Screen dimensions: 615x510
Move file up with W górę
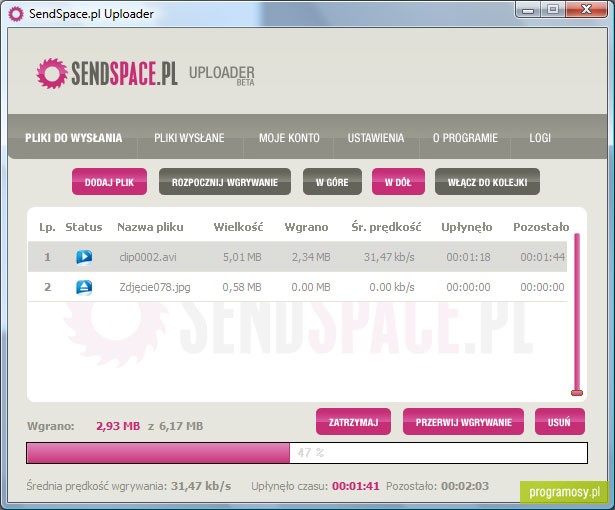(332, 182)
